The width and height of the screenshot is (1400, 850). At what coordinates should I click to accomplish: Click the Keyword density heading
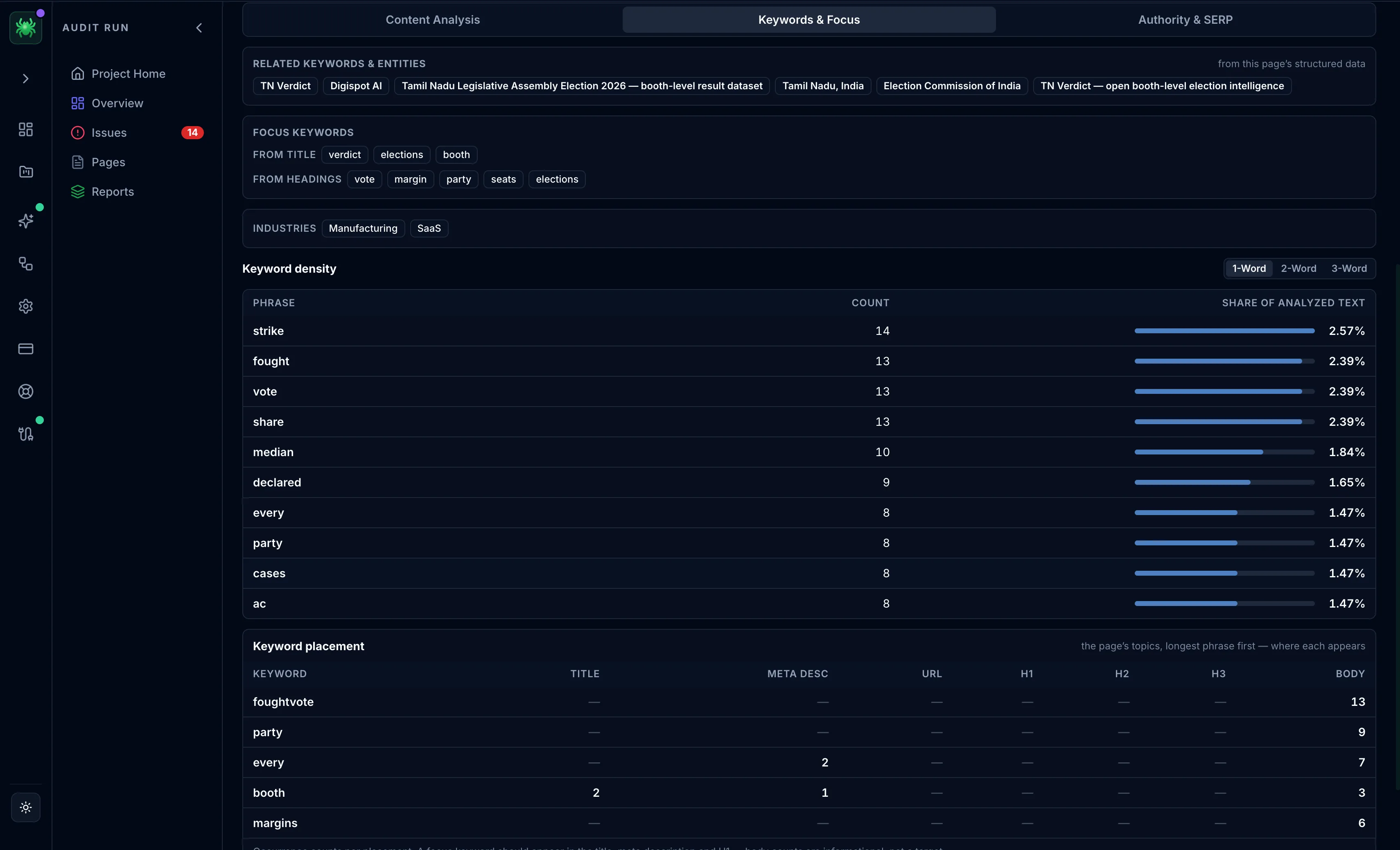289,269
